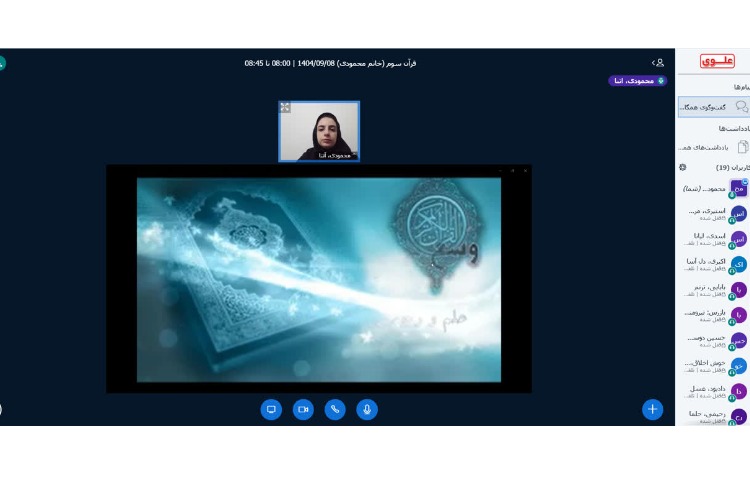The width and height of the screenshot is (750, 480).
Task: Click the avatar of user بابایی
Action: point(739,290)
